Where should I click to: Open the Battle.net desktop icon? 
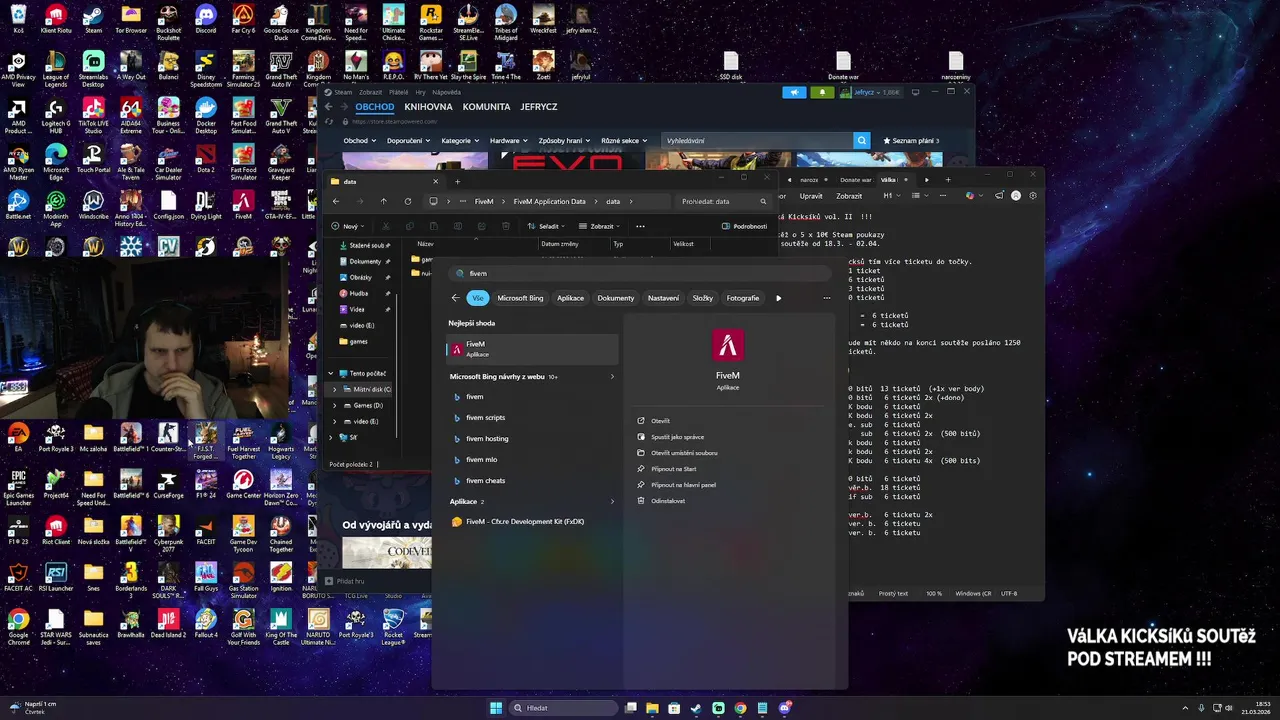18,205
